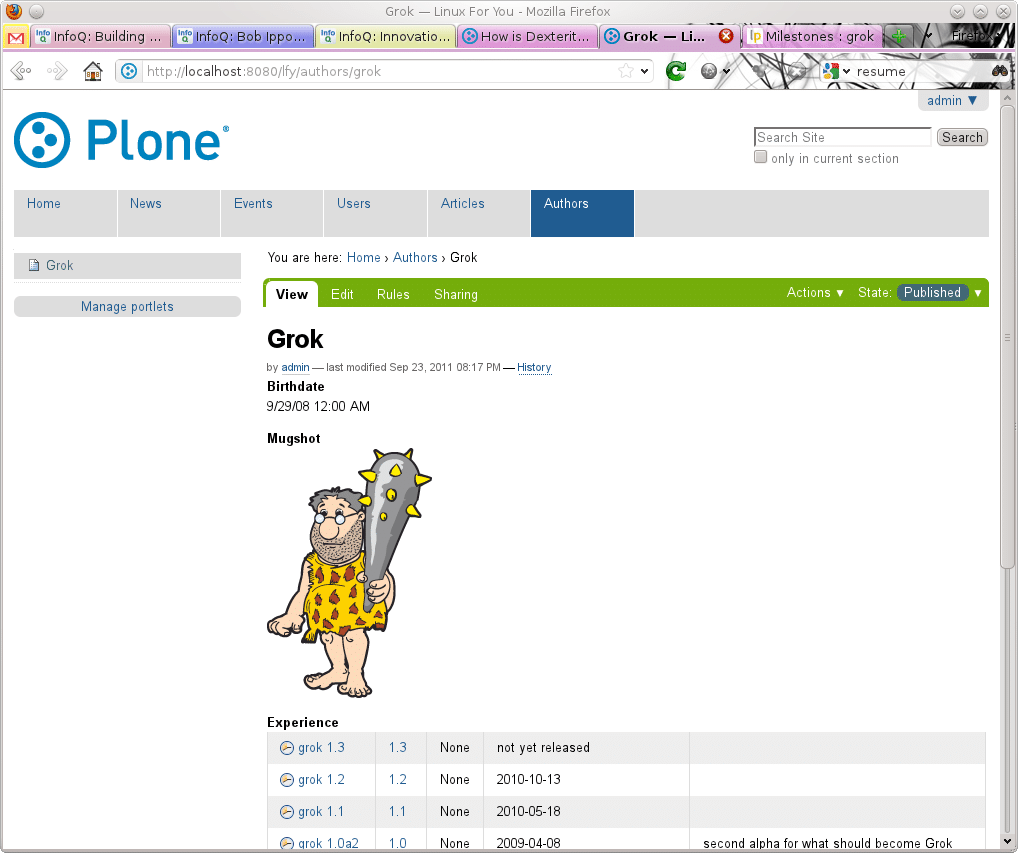Open the Edit content tab
This screenshot has width=1018, height=853.
pyautogui.click(x=342, y=294)
